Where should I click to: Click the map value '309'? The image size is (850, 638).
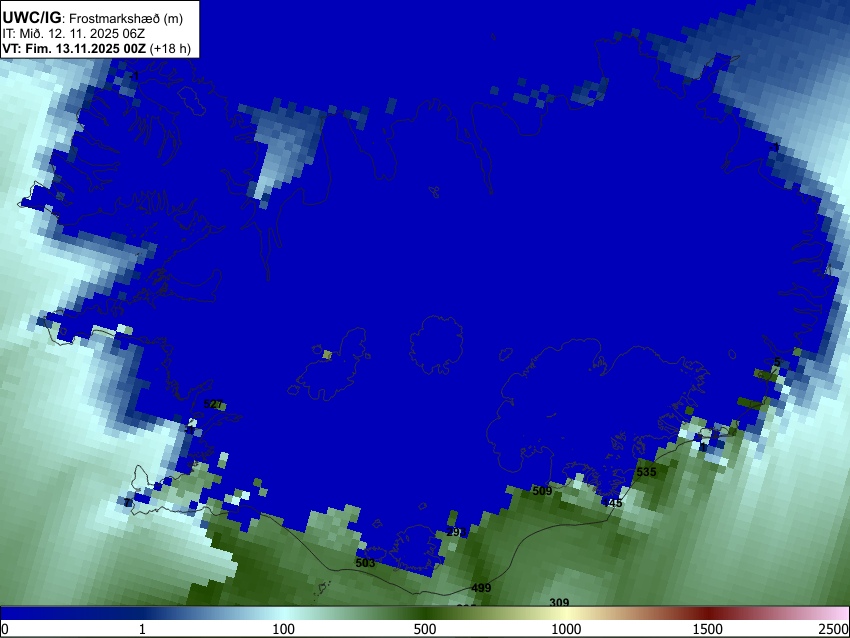click(559, 602)
